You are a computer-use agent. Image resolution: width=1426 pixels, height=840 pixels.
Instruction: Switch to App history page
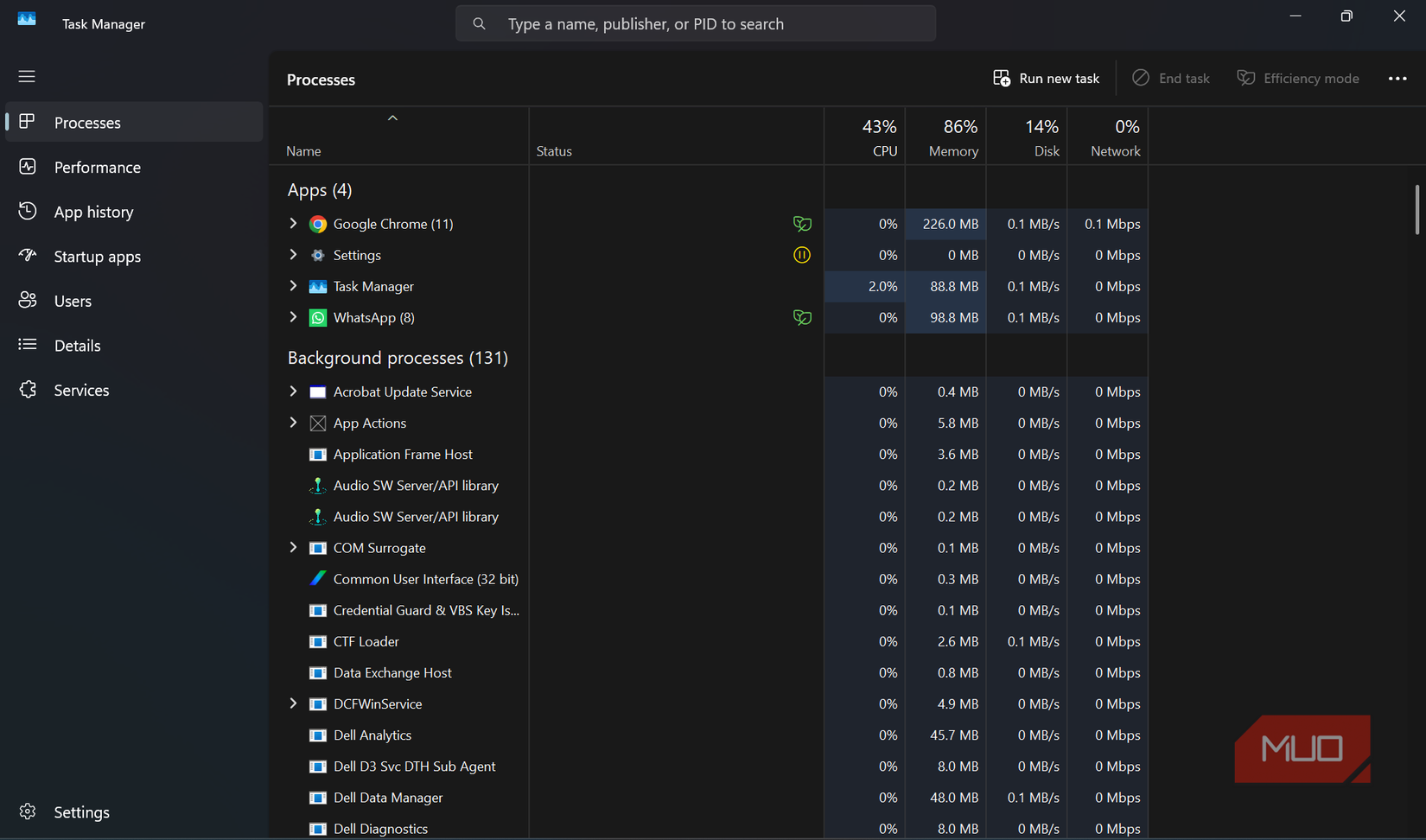(x=134, y=212)
